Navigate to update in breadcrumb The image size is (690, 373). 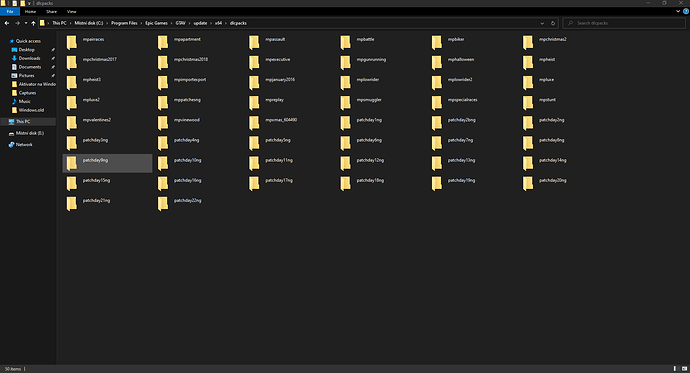pos(200,23)
